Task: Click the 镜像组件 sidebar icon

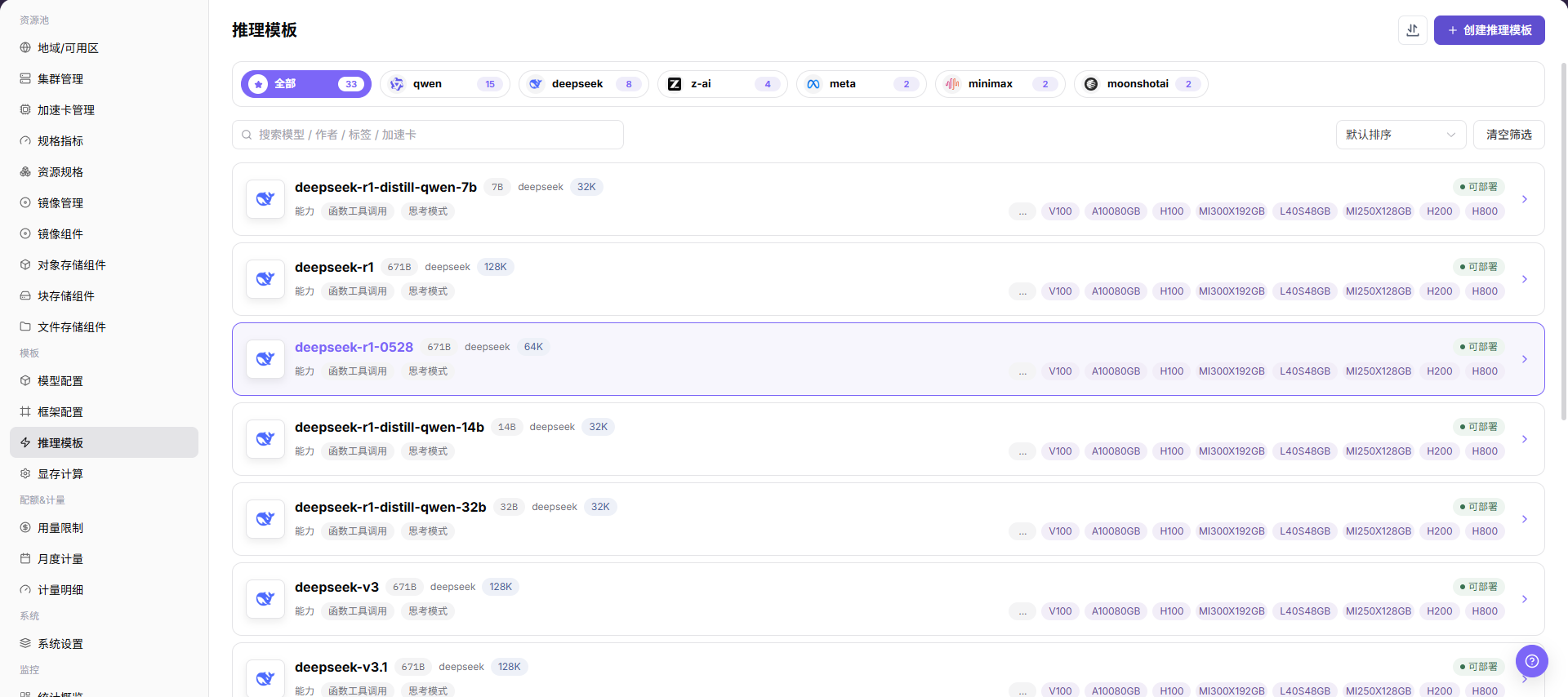Action: point(25,234)
